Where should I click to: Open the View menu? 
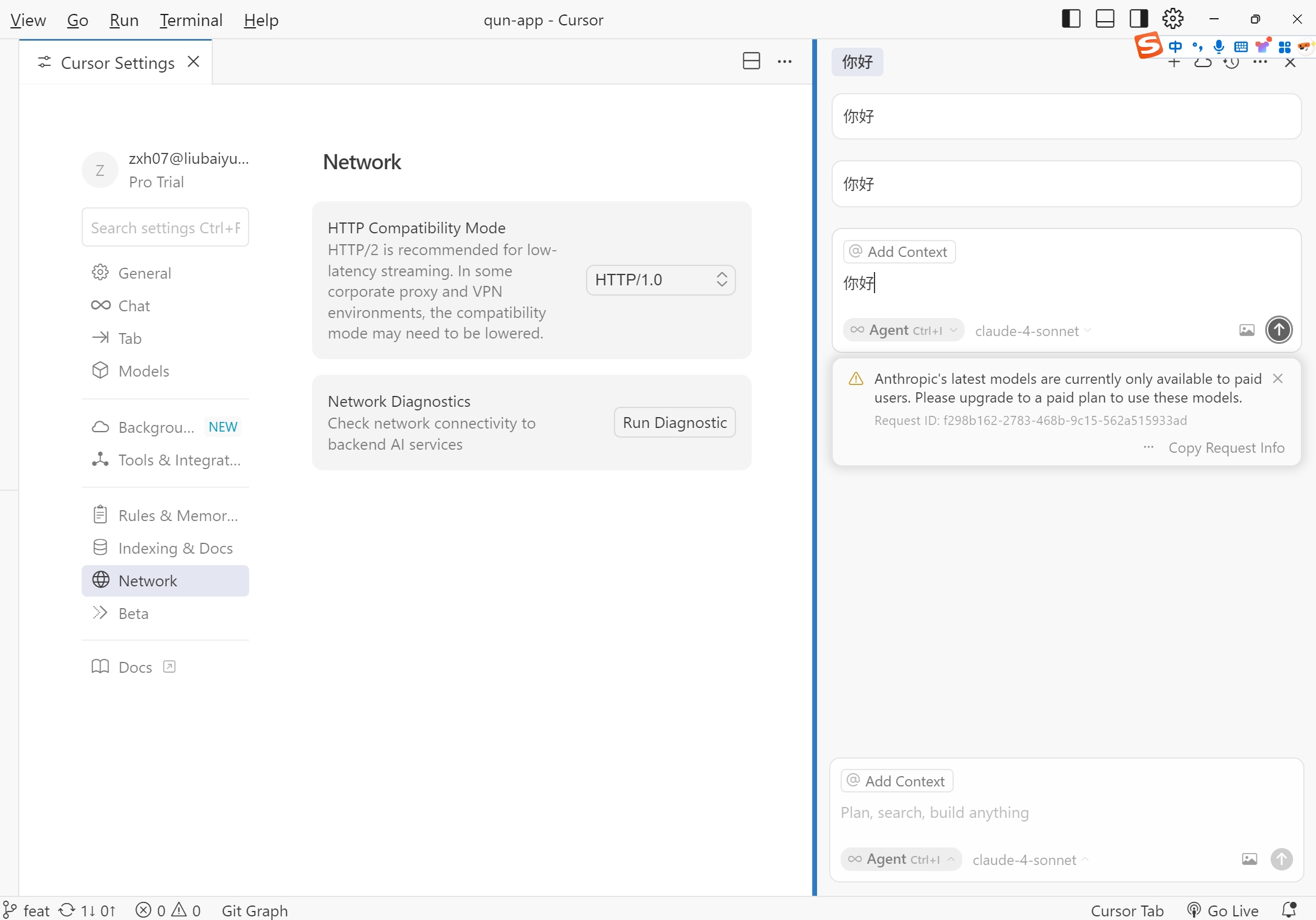[x=28, y=20]
